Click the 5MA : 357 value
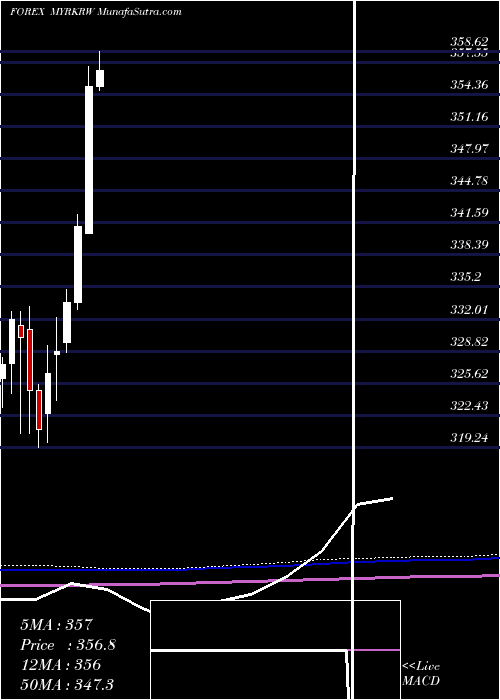The height and width of the screenshot is (700, 500). (56, 625)
